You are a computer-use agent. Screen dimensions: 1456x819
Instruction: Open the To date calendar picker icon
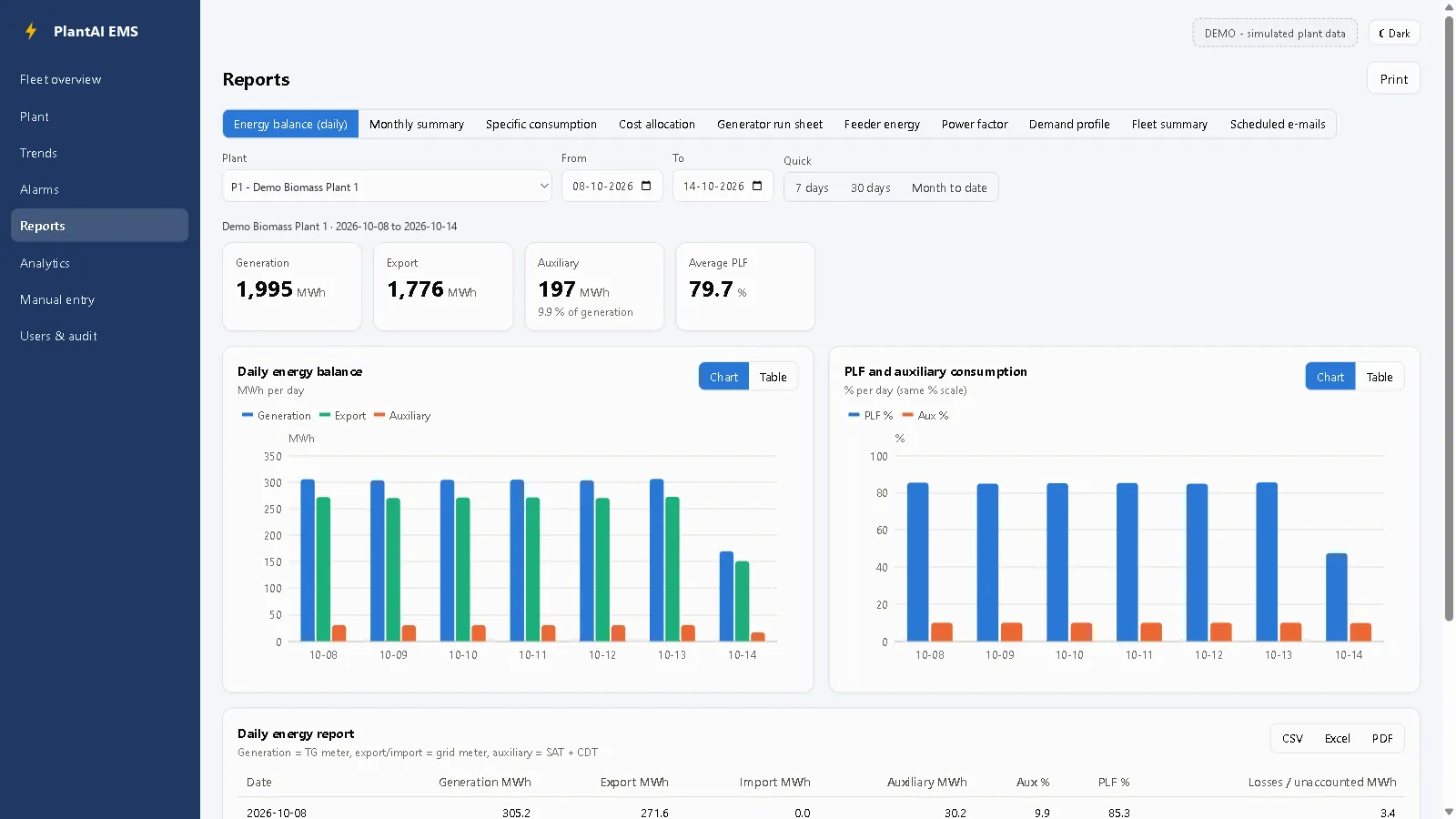(x=757, y=186)
